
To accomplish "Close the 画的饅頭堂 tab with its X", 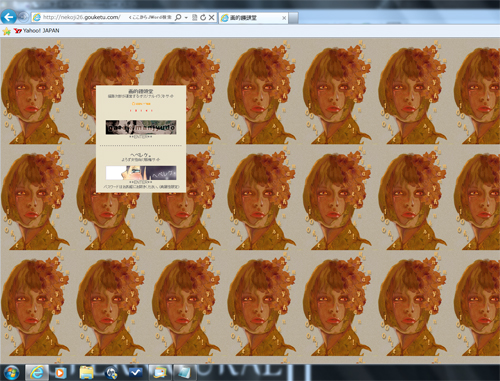I will coord(284,18).
